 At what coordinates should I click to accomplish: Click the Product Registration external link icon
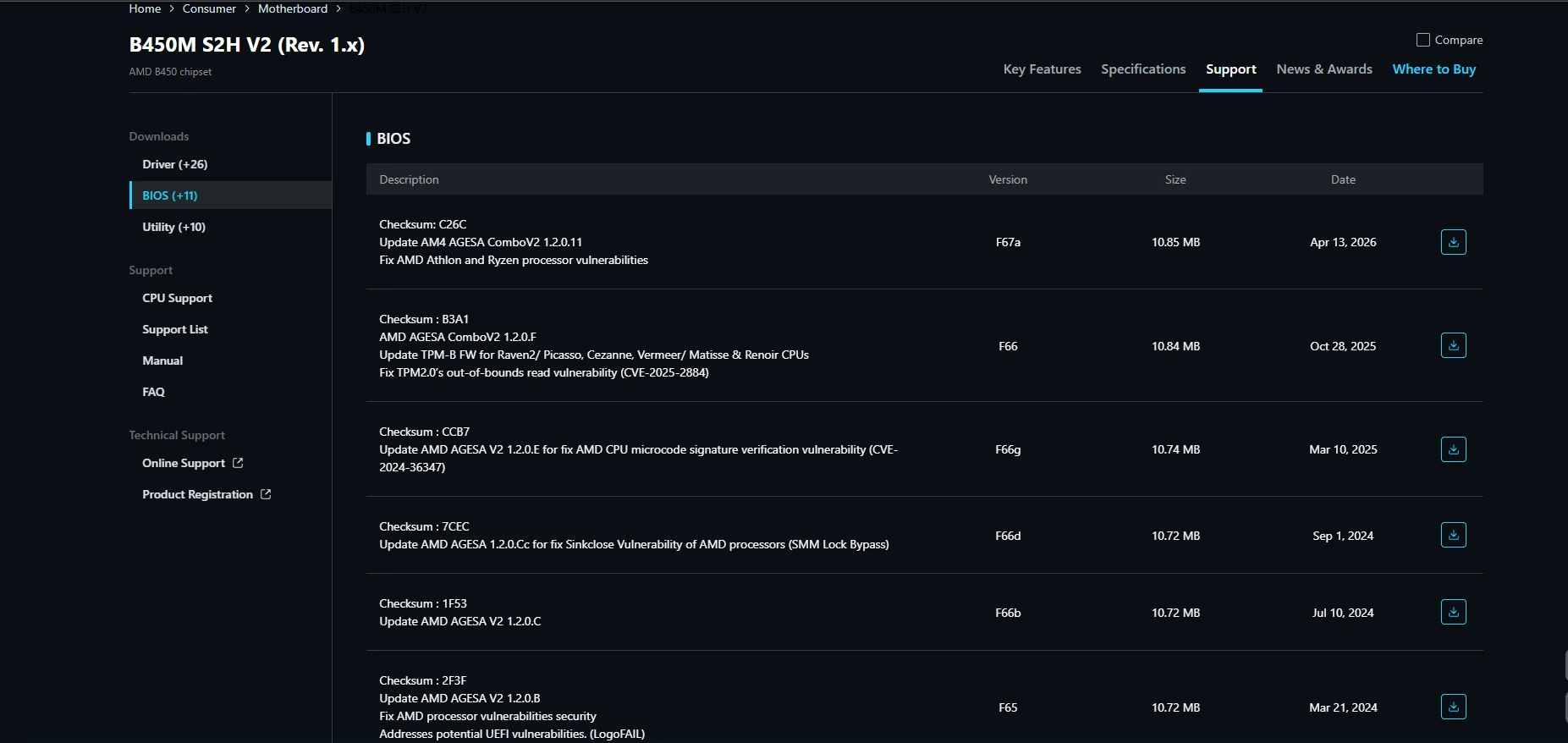tap(266, 494)
